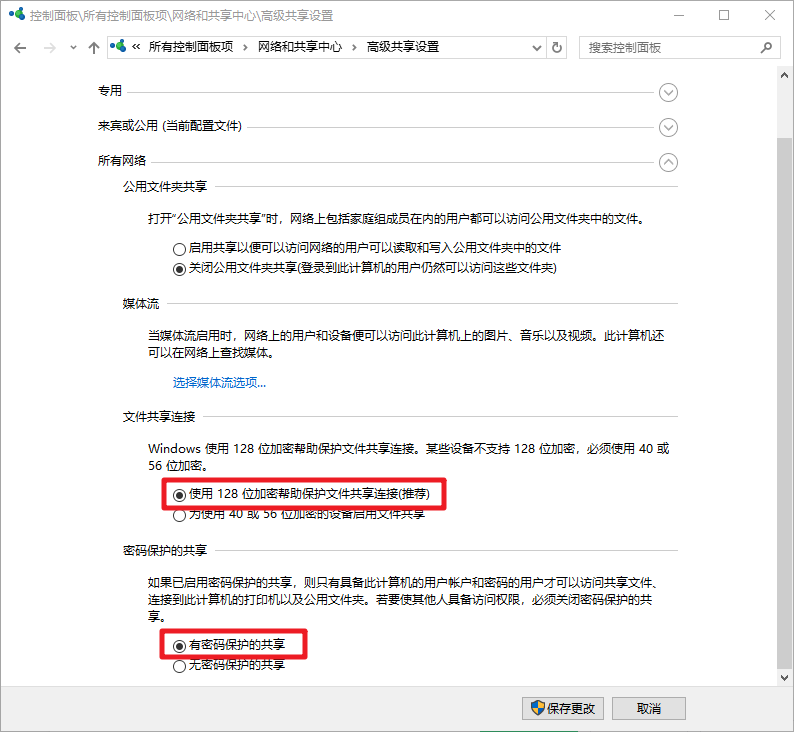Open 网络和共享中心 breadcrumb

[x=300, y=47]
